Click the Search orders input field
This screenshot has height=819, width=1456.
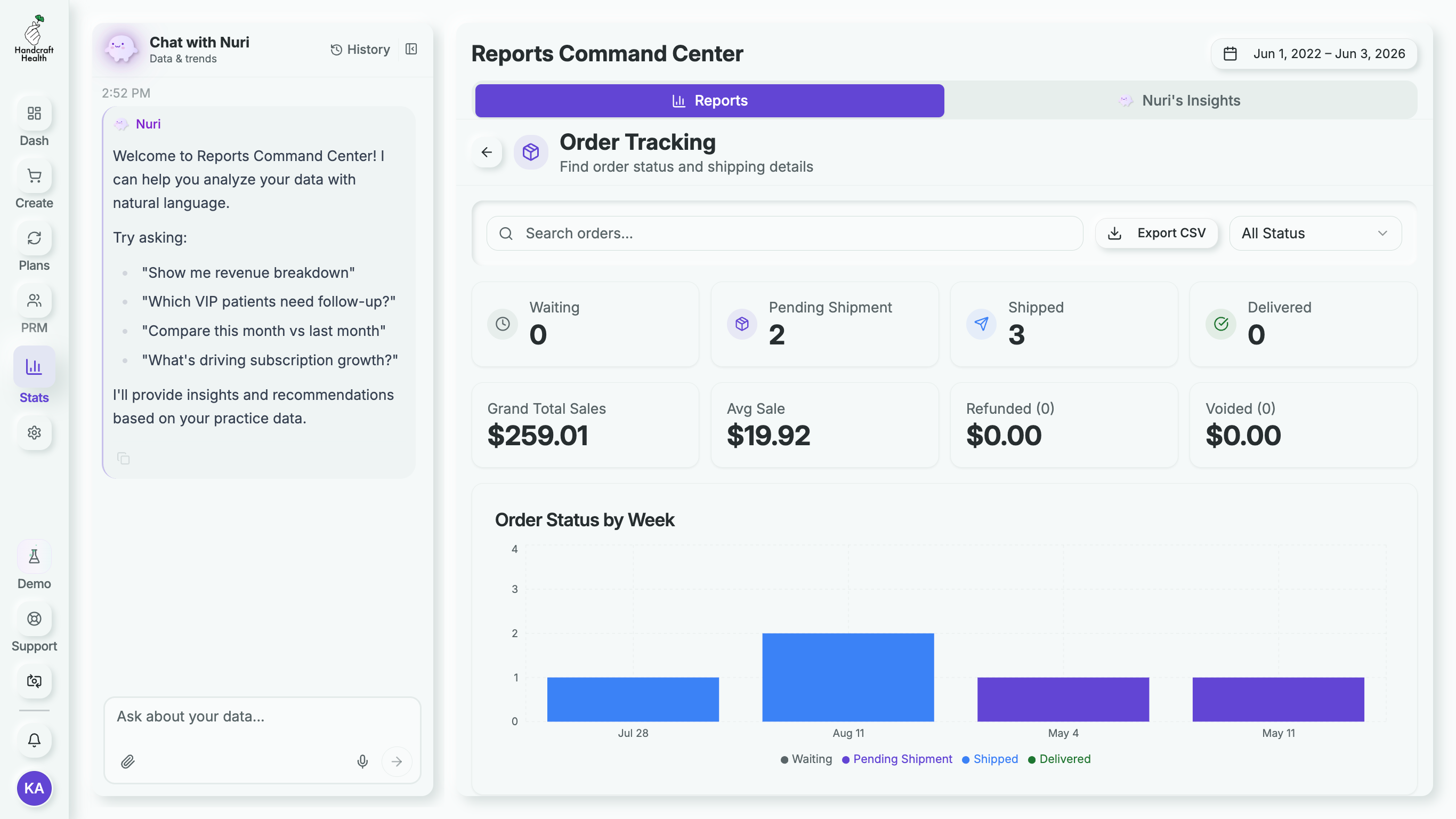pyautogui.click(x=784, y=233)
